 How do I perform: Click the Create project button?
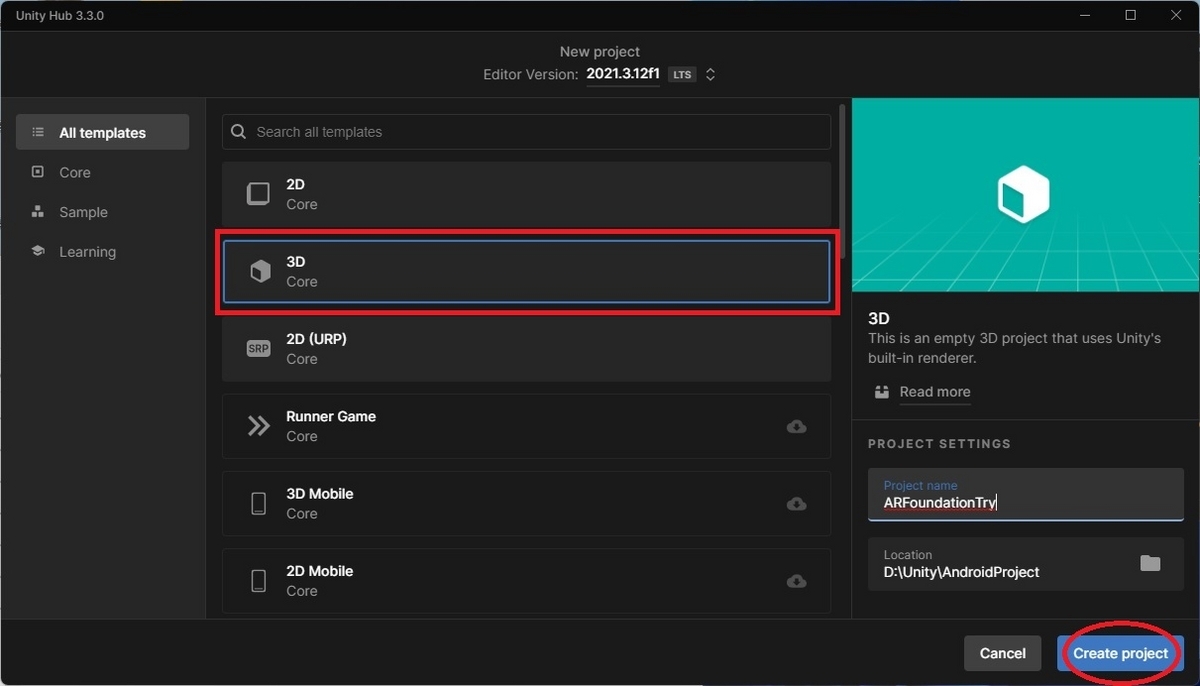tap(1120, 653)
